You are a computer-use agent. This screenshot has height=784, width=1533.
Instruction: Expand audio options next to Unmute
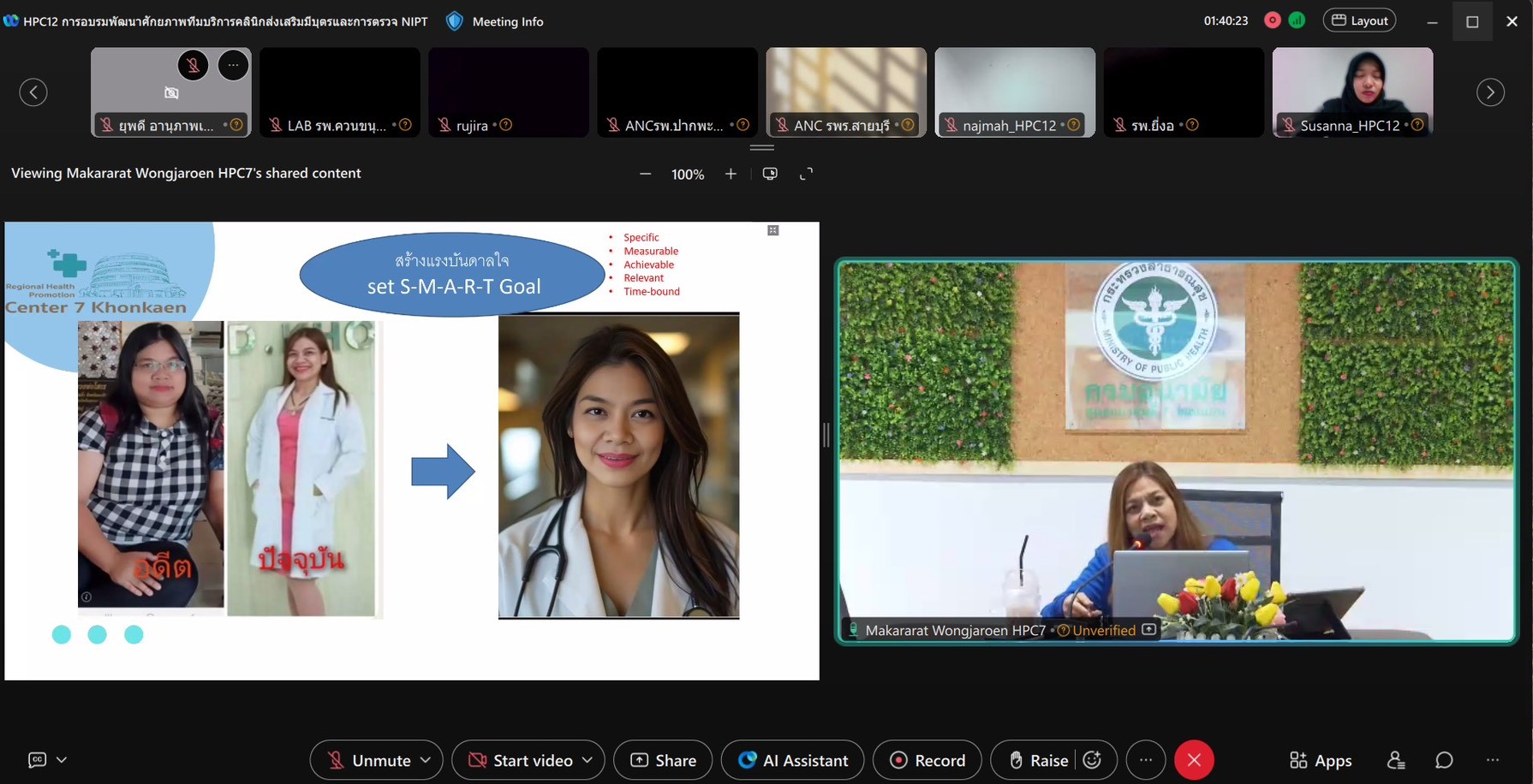point(426,760)
